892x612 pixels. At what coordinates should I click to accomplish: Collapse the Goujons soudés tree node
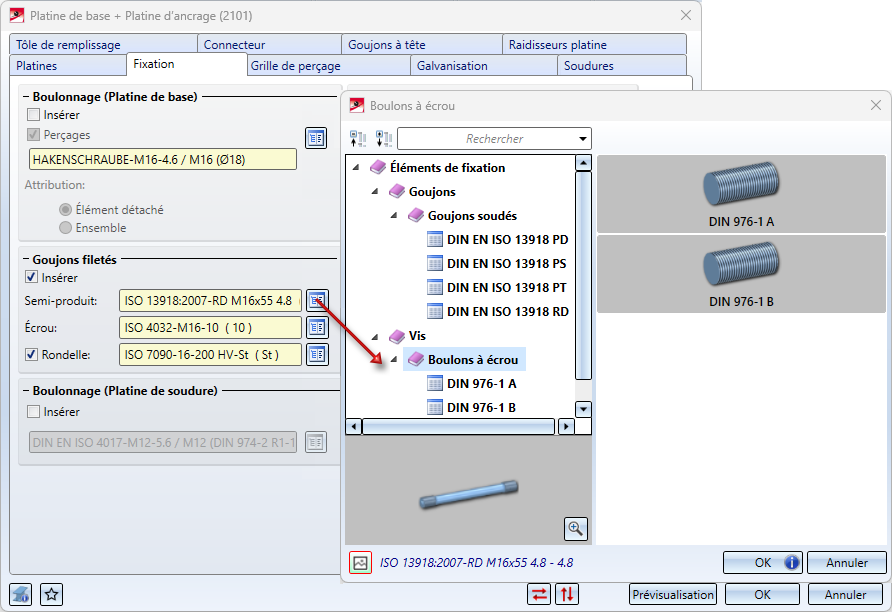tap(394, 215)
